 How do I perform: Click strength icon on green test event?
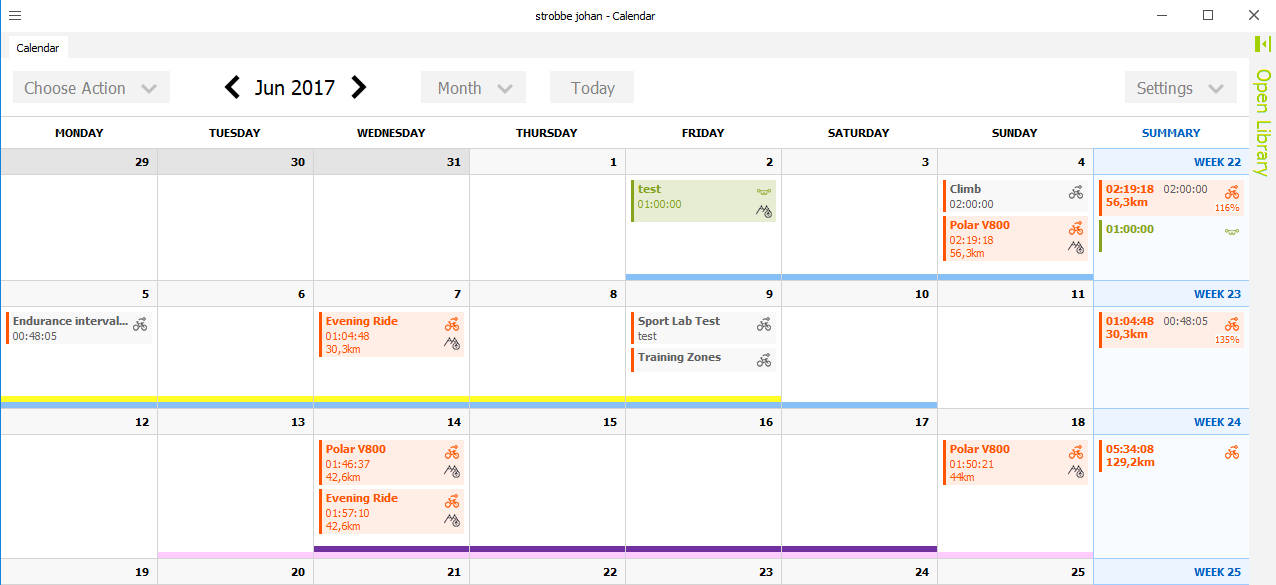click(x=764, y=190)
